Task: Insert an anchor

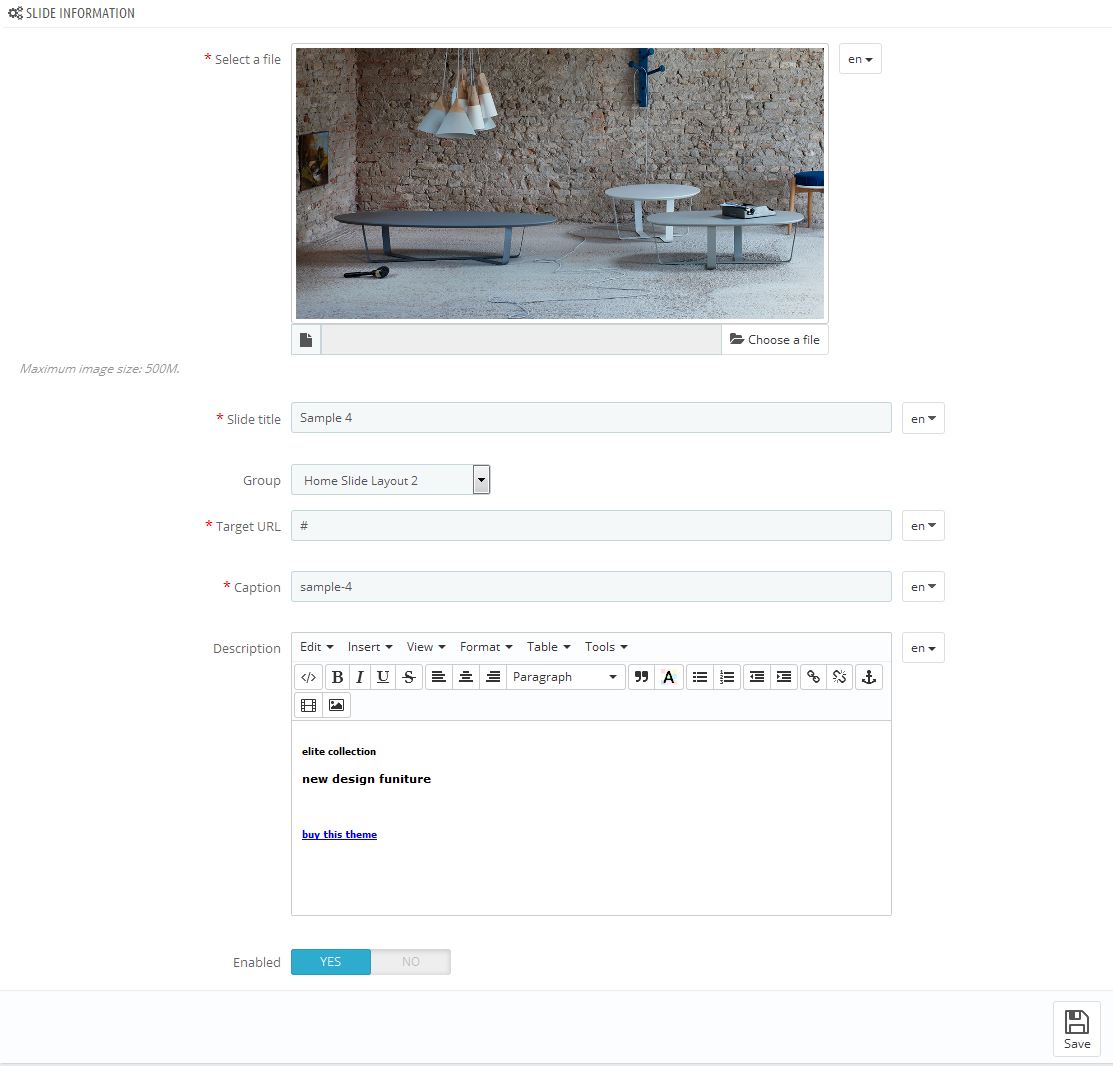Action: 869,677
